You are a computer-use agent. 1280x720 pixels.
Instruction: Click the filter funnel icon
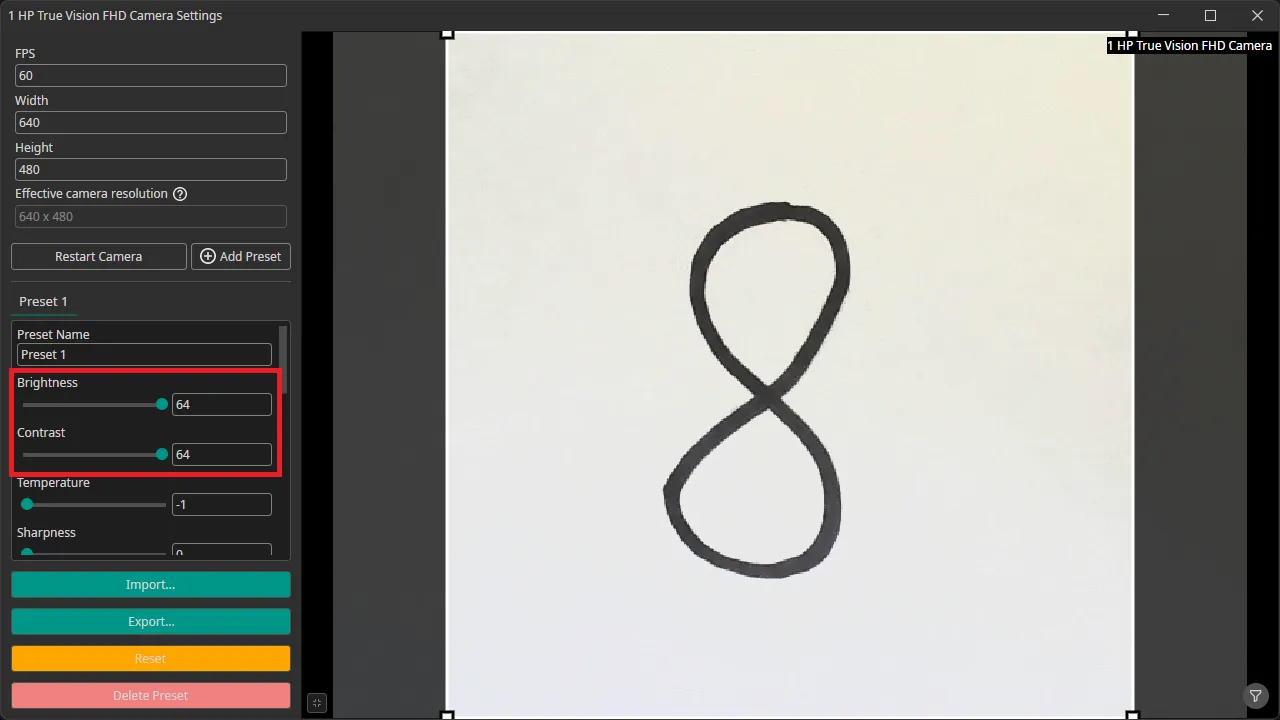tap(1255, 696)
